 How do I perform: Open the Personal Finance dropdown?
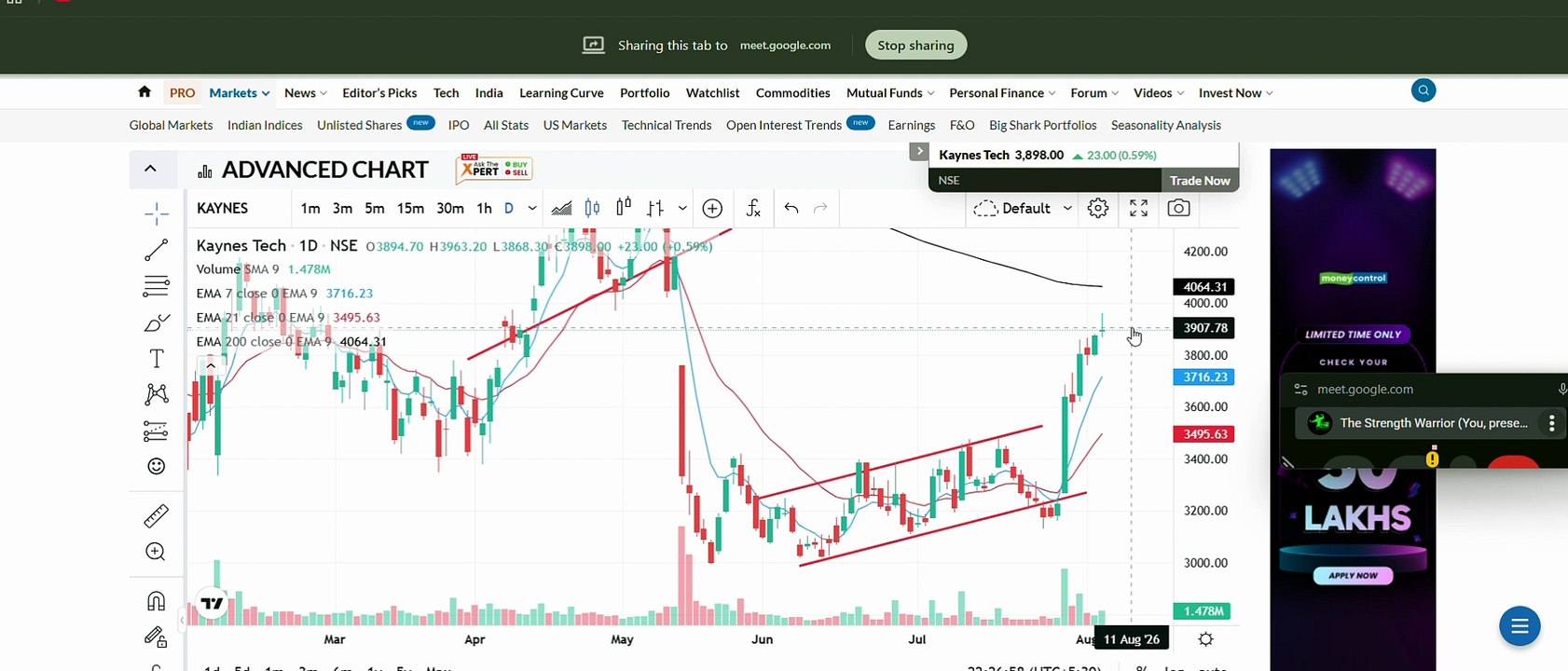click(x=1002, y=92)
